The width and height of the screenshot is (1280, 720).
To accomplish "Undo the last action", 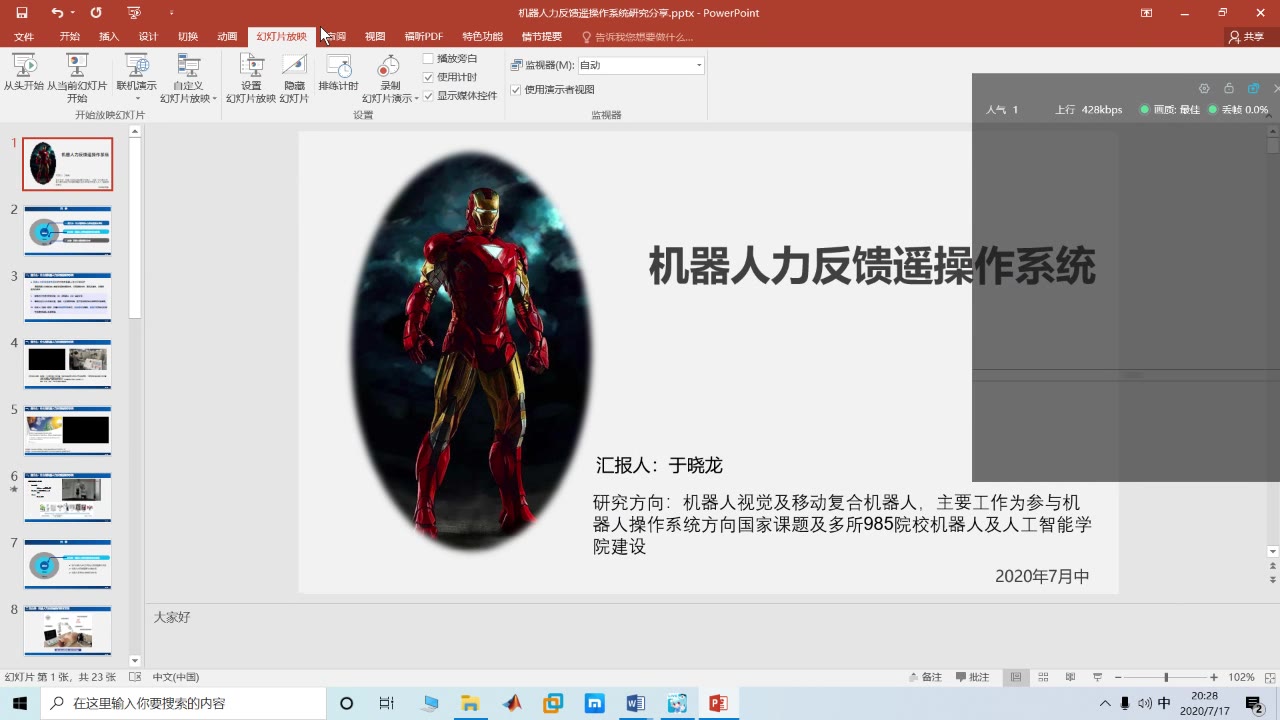I will click(57, 13).
